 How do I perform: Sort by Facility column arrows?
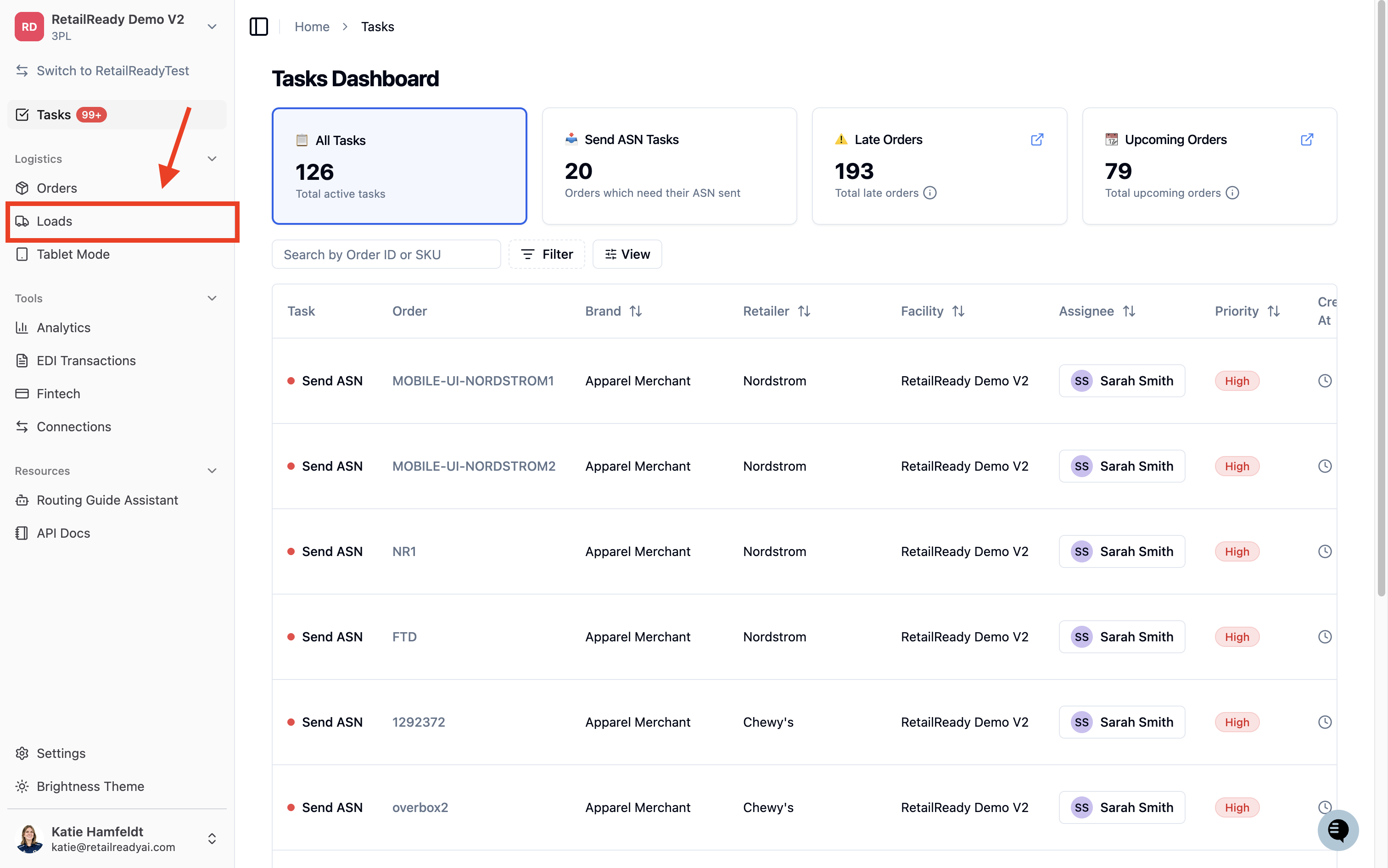coord(958,311)
